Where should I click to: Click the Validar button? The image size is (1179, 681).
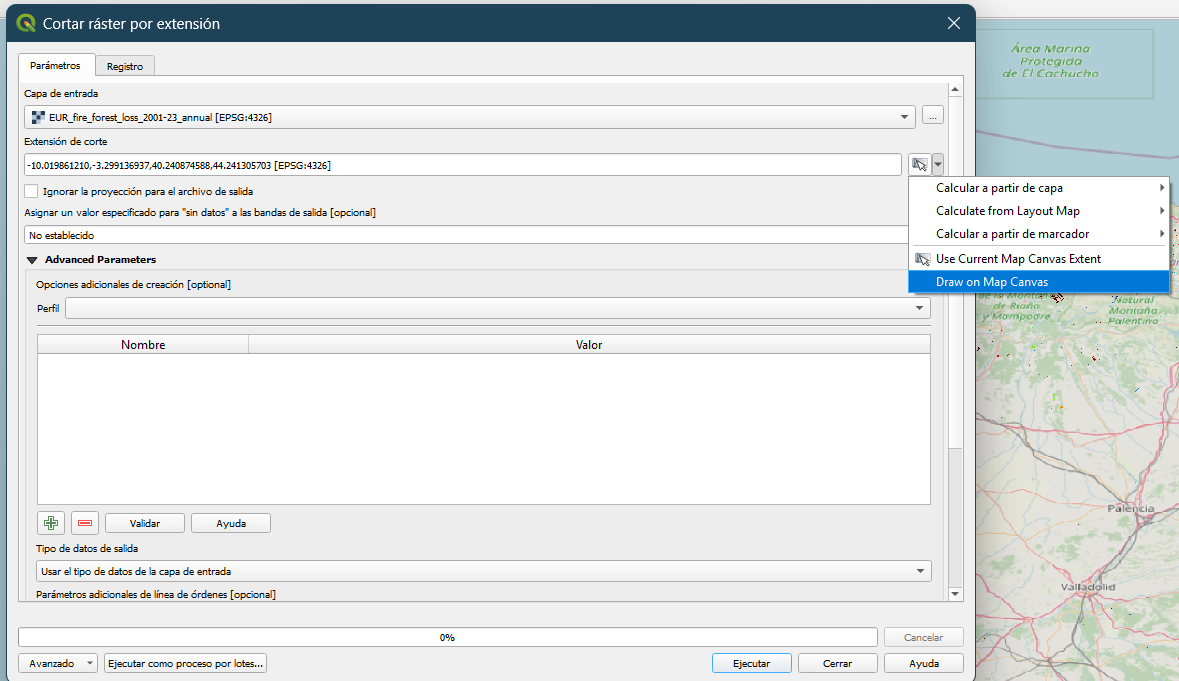click(x=145, y=523)
